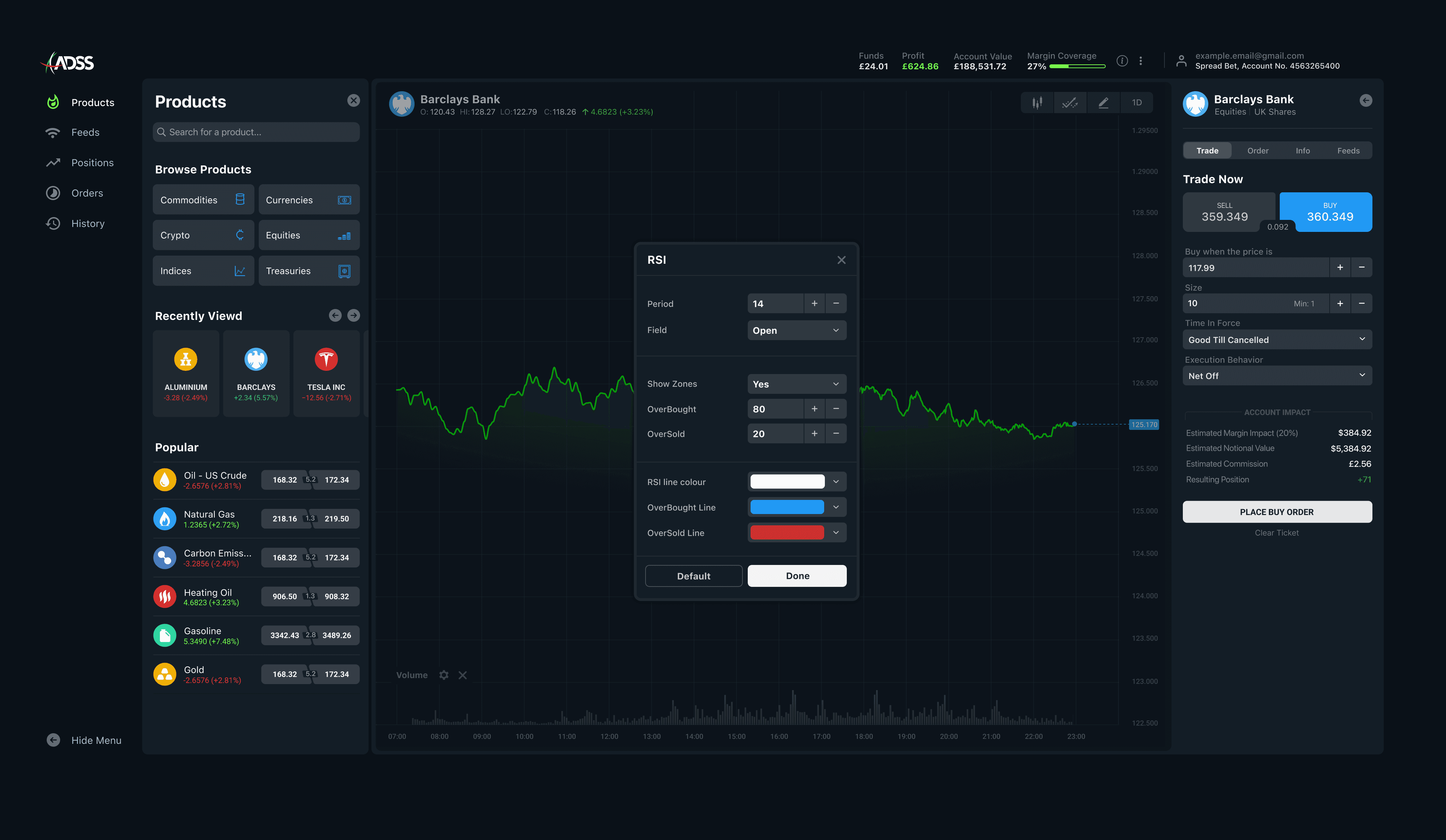The height and width of the screenshot is (840, 1446).
Task: Open the chart type candlestick icon
Action: (x=1037, y=103)
